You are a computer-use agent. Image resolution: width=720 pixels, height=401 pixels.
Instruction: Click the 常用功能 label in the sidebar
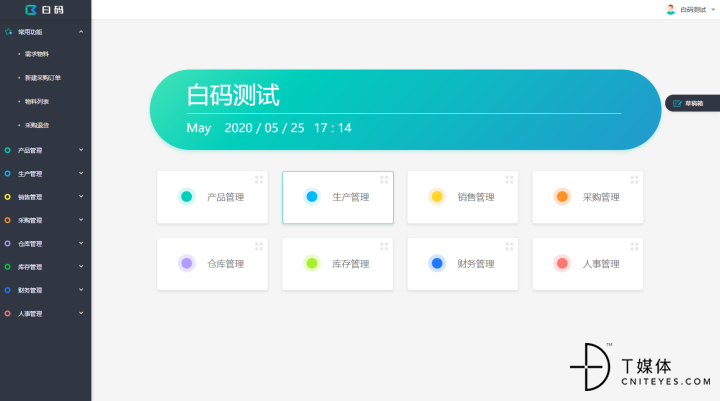(30, 32)
